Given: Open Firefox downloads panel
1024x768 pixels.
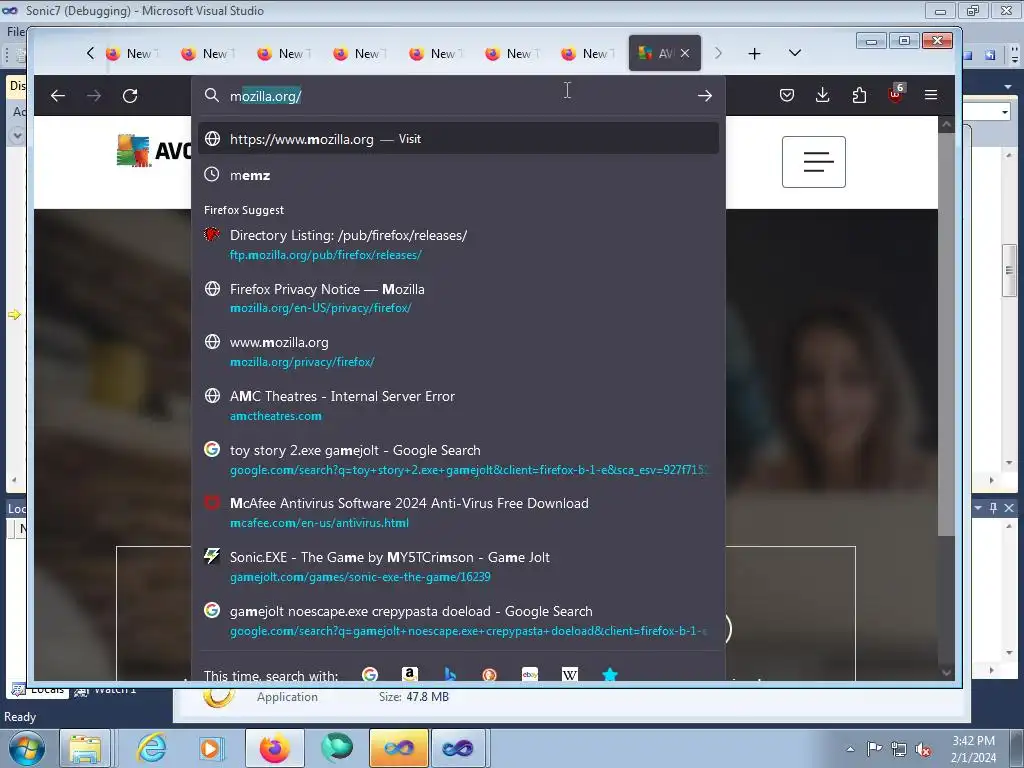Looking at the screenshot, I should point(823,95).
